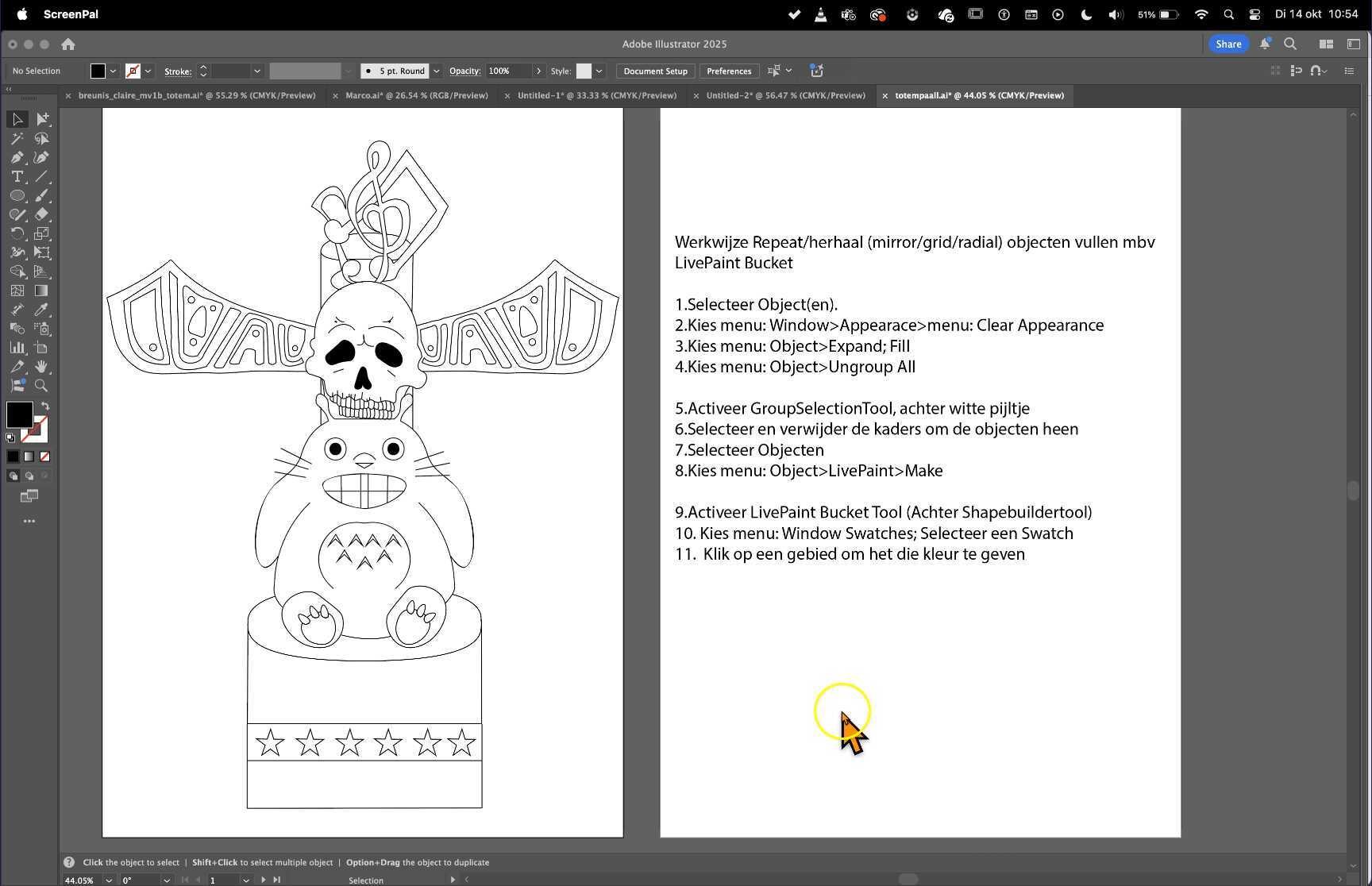The image size is (1372, 886).
Task: Open the Untitled-2 document tab
Action: coord(785,95)
